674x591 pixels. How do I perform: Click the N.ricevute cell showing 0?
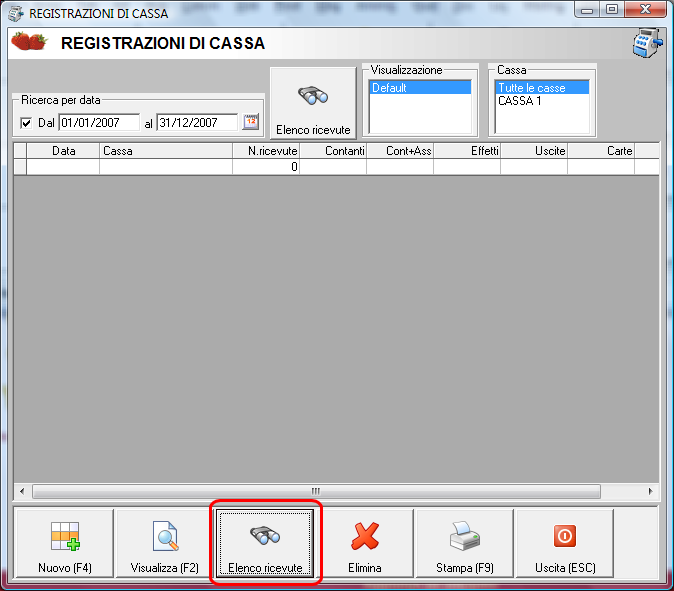(x=266, y=167)
